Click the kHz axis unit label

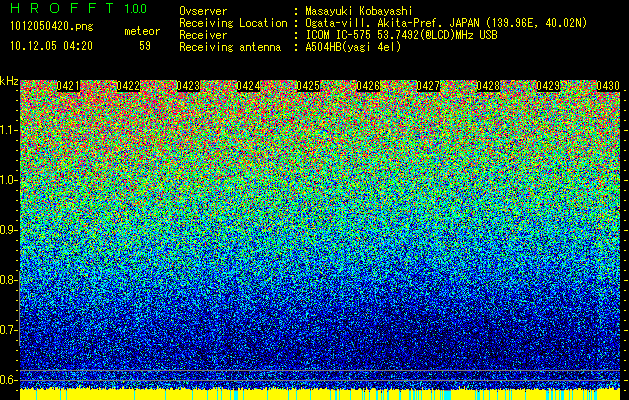[x=9, y=81]
